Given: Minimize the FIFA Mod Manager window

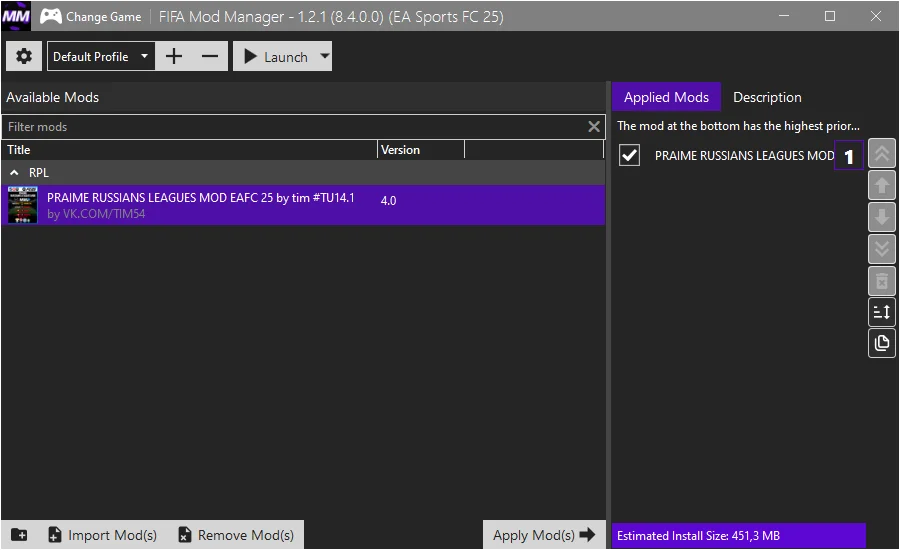Looking at the screenshot, I should point(783,16).
